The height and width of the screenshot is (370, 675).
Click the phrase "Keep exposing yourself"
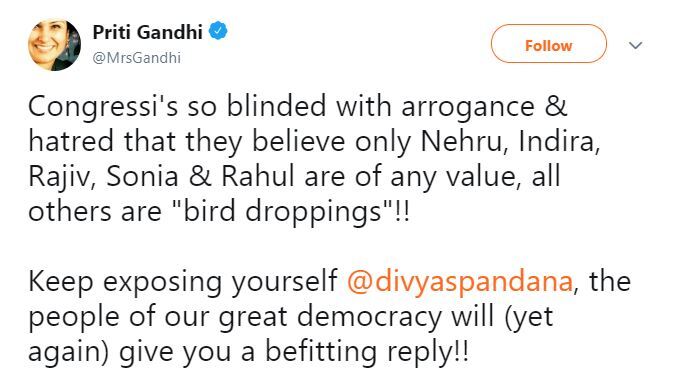183,283
